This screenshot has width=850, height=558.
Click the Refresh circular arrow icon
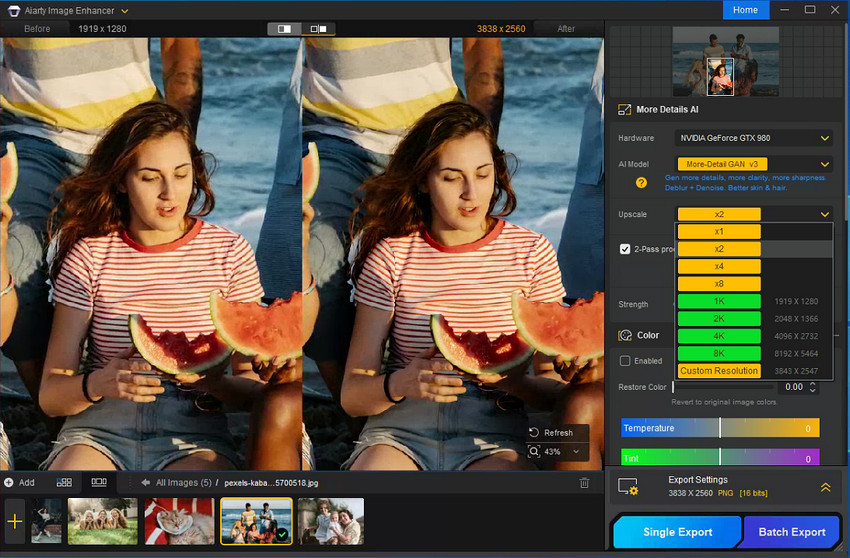click(x=534, y=433)
